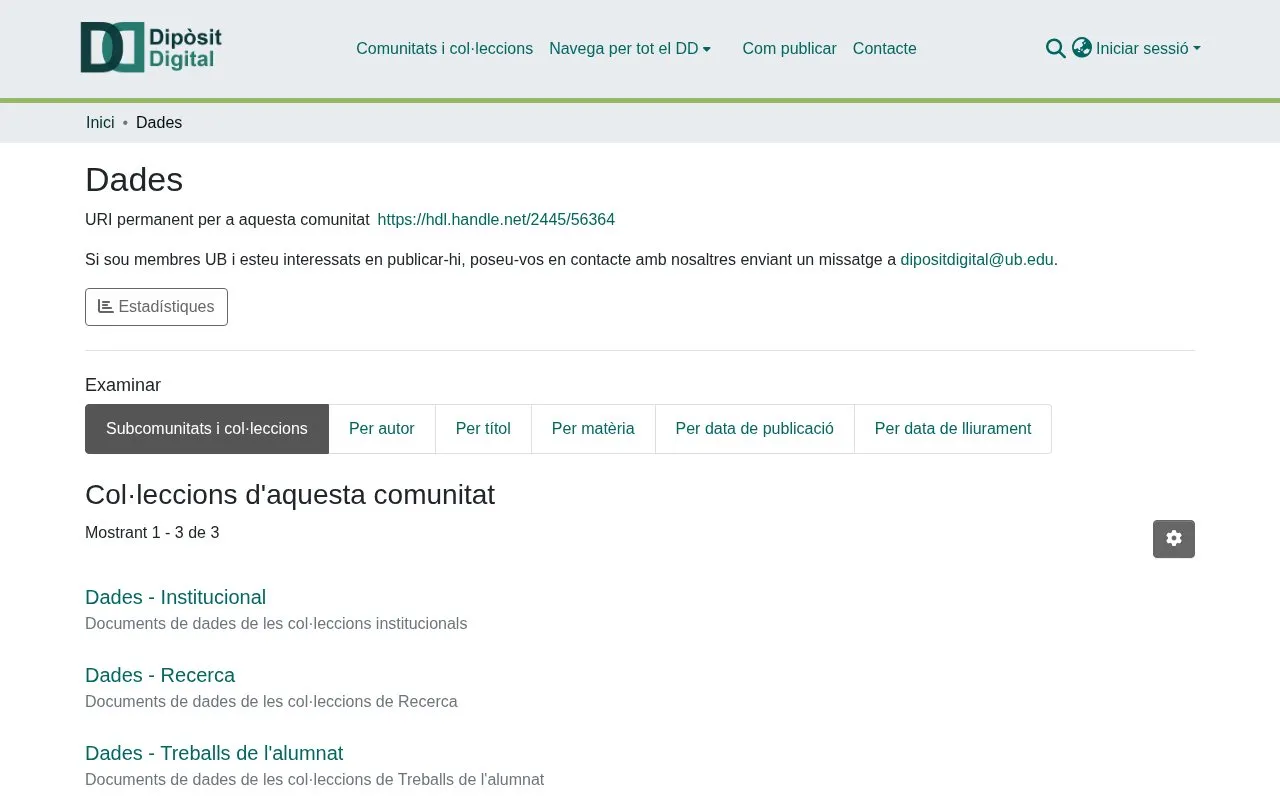The height and width of the screenshot is (800, 1280).
Task: Open Dades - Recerca collection
Action: [x=160, y=675]
